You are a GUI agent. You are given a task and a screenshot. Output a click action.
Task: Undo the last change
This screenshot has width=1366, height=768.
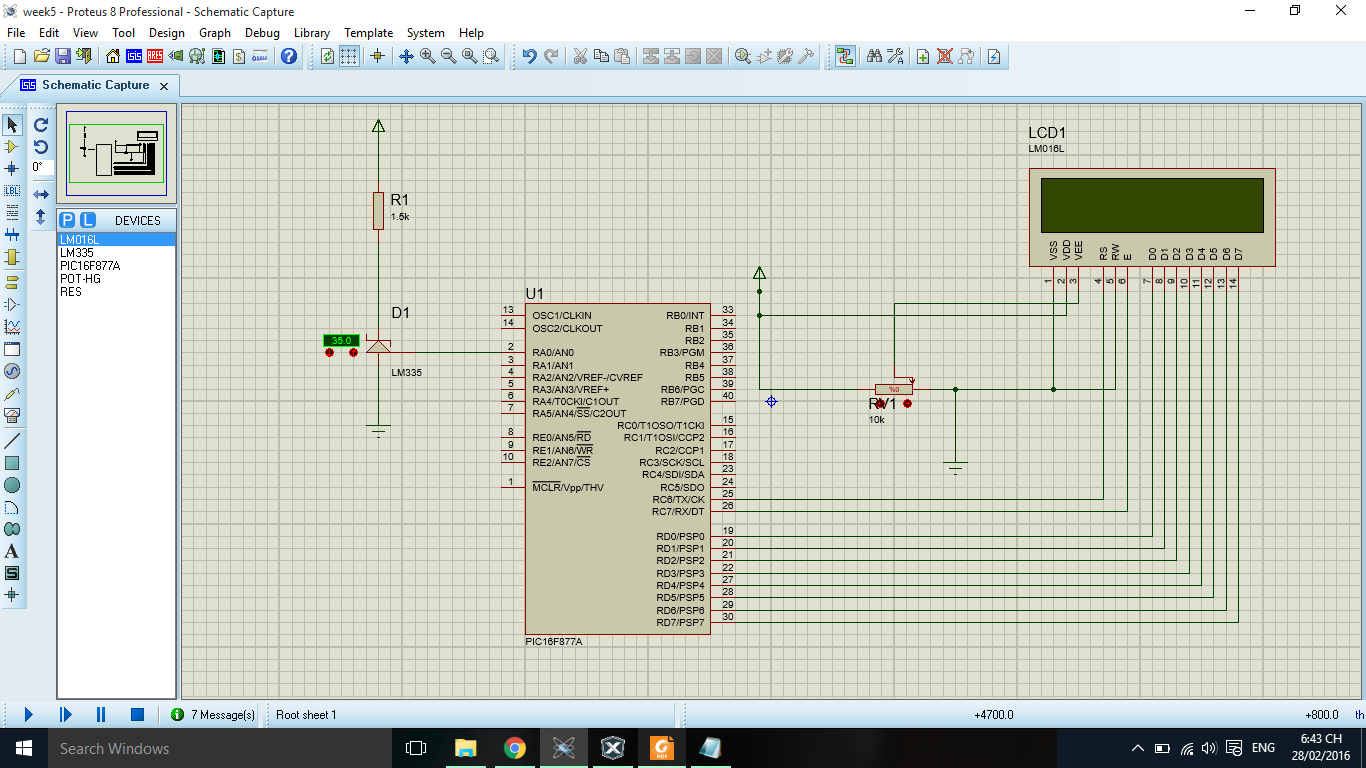point(530,56)
